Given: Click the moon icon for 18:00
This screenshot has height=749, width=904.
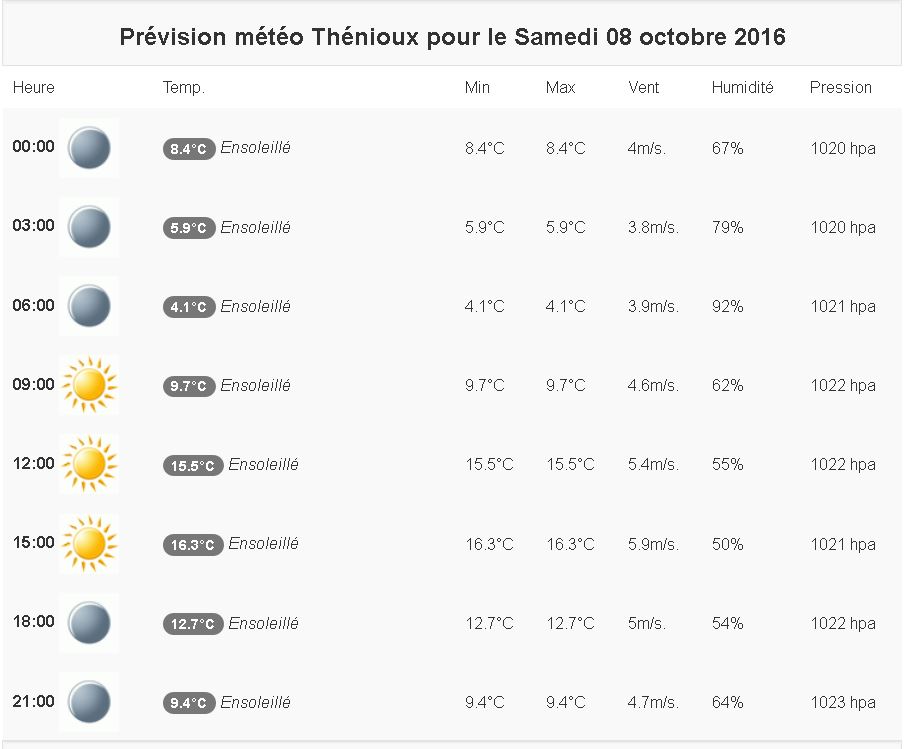Looking at the screenshot, I should 89,623.
